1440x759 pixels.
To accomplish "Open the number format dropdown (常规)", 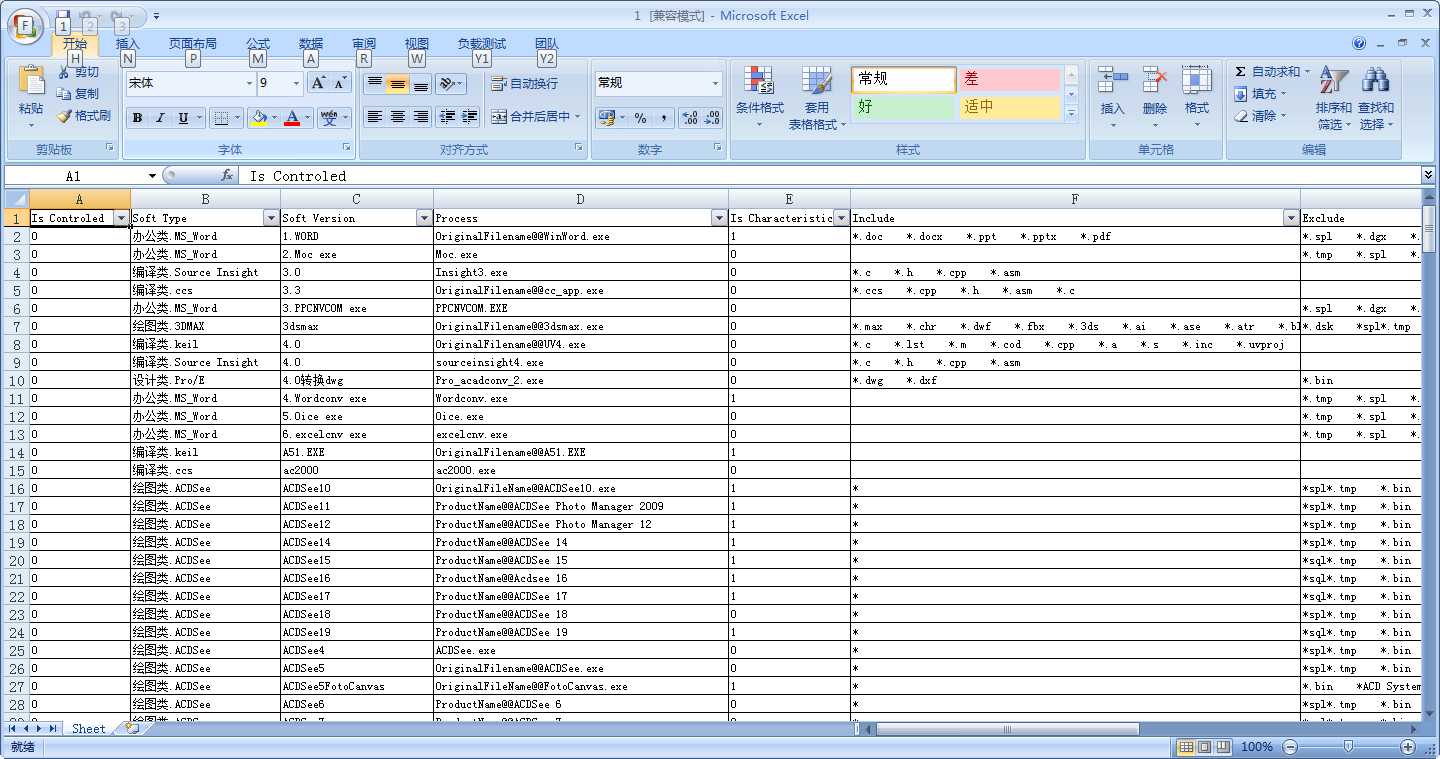I will click(x=715, y=83).
